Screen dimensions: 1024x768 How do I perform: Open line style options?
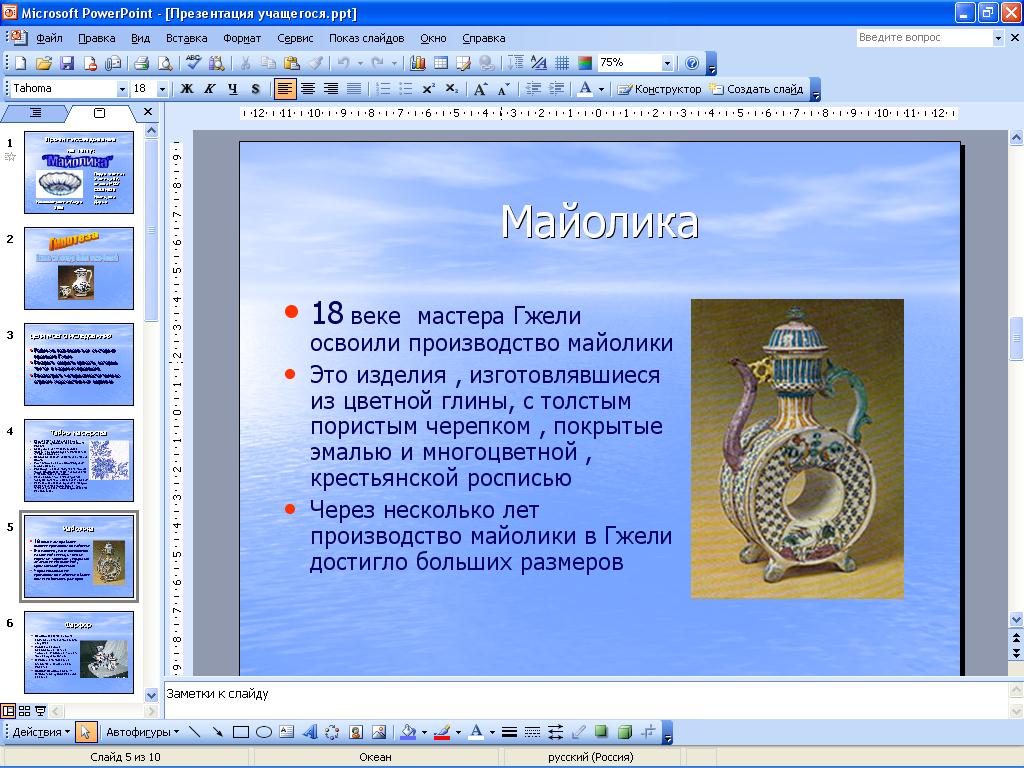pos(509,732)
